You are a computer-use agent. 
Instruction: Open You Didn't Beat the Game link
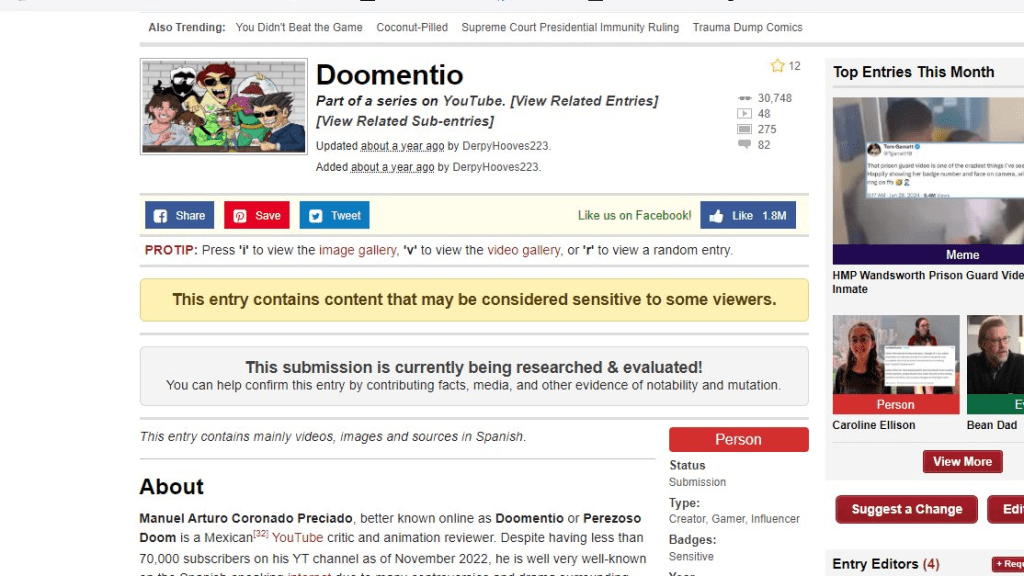tap(299, 27)
